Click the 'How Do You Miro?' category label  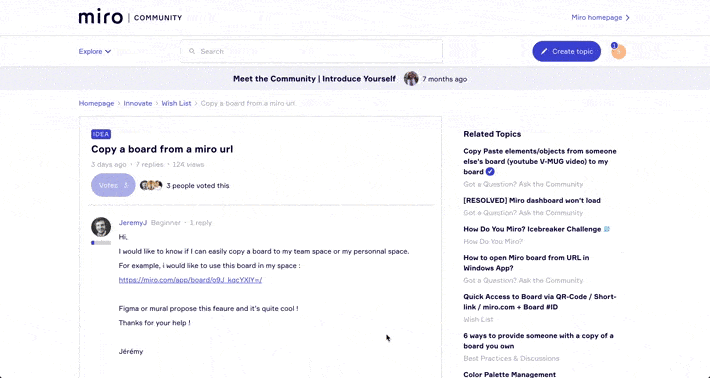(493, 241)
